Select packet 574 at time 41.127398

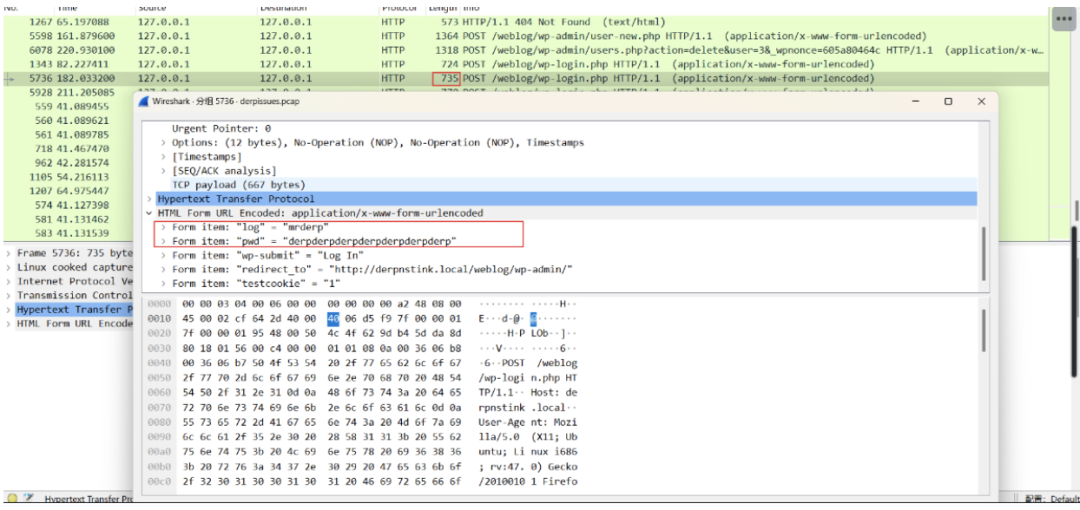[69, 205]
